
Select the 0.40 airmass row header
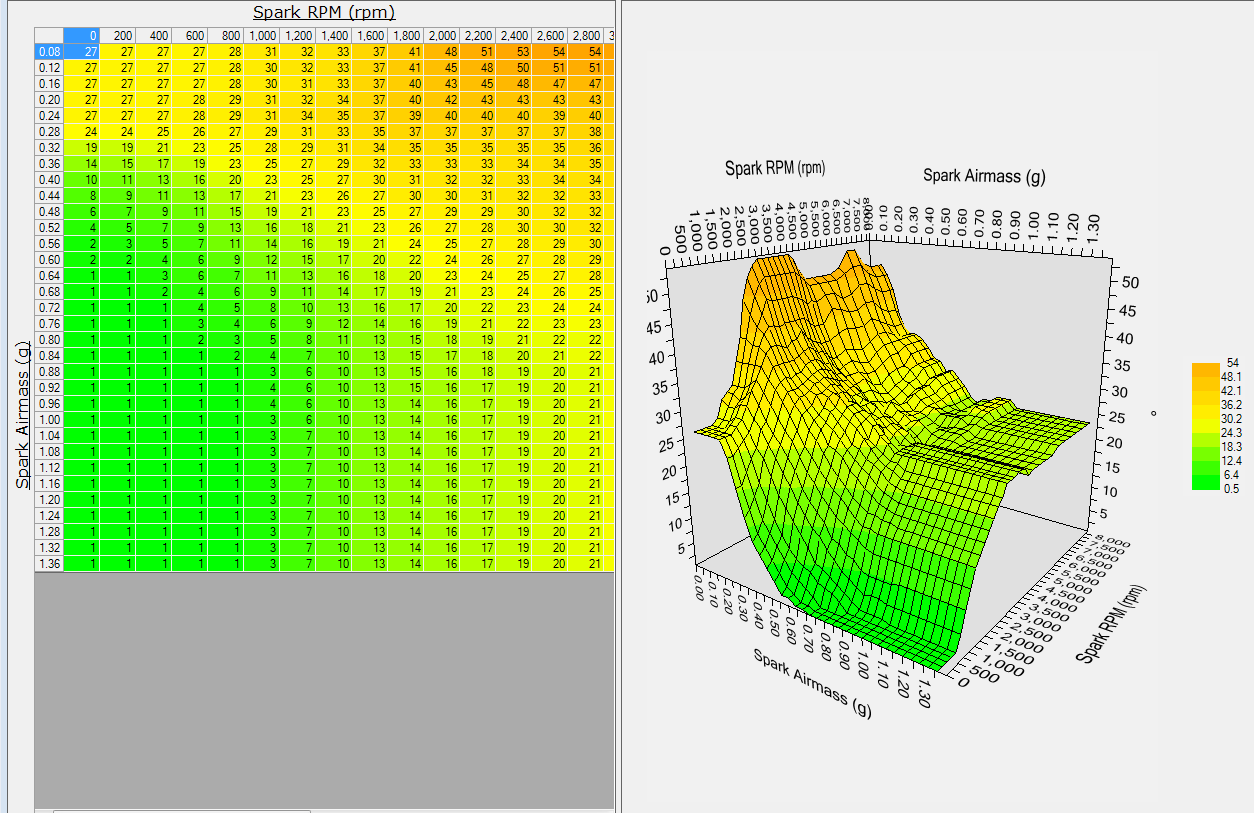pos(49,179)
